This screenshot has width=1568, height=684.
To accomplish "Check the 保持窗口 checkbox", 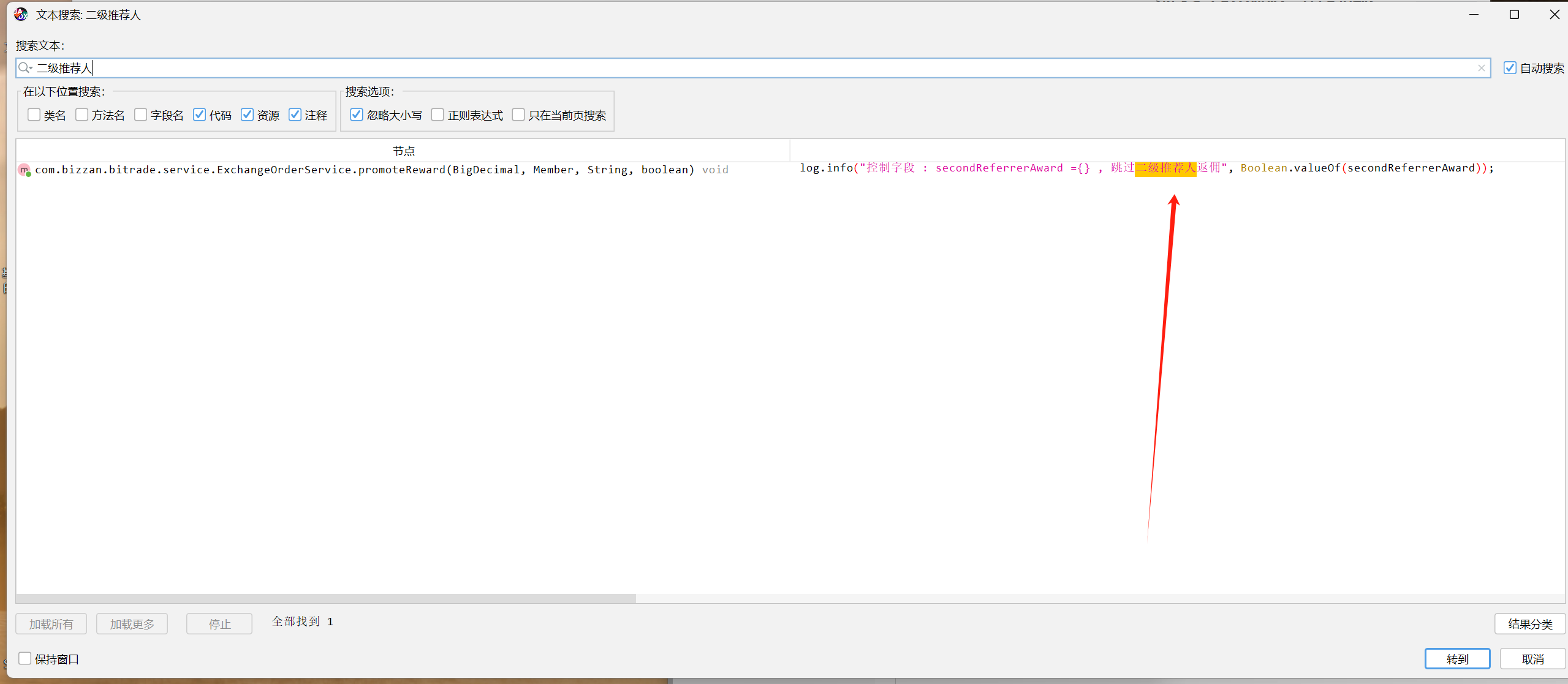I will [x=25, y=658].
